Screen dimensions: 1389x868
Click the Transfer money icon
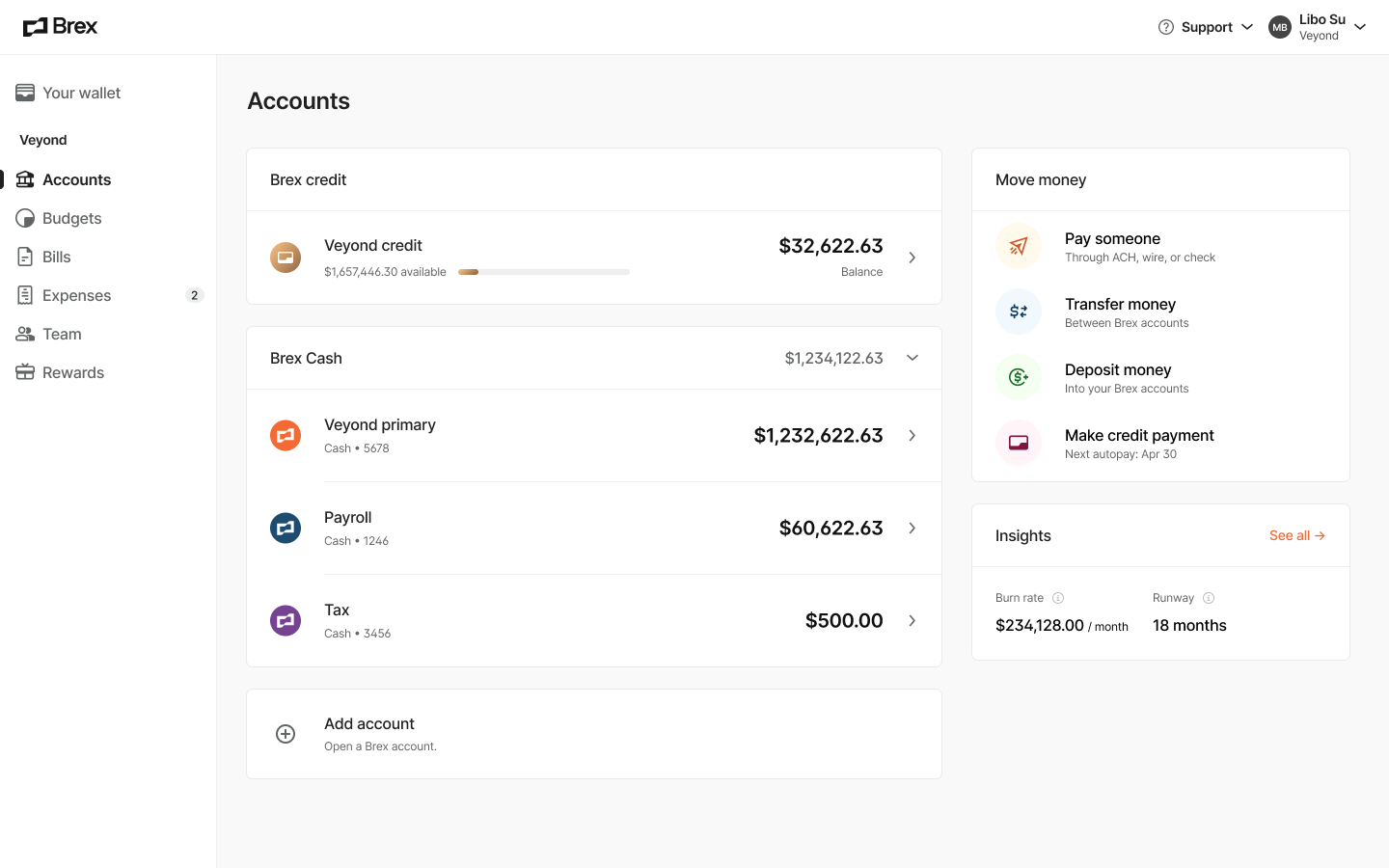tap(1019, 312)
